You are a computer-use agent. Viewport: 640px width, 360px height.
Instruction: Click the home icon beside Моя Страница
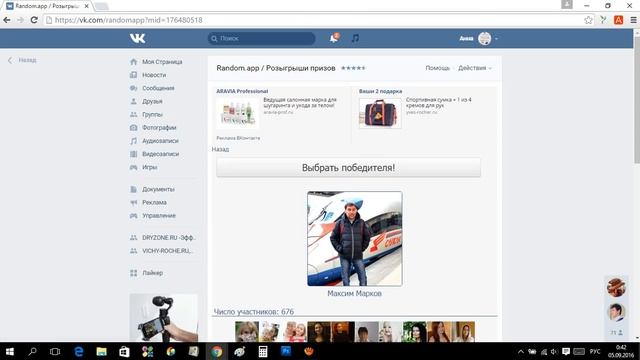pos(133,62)
